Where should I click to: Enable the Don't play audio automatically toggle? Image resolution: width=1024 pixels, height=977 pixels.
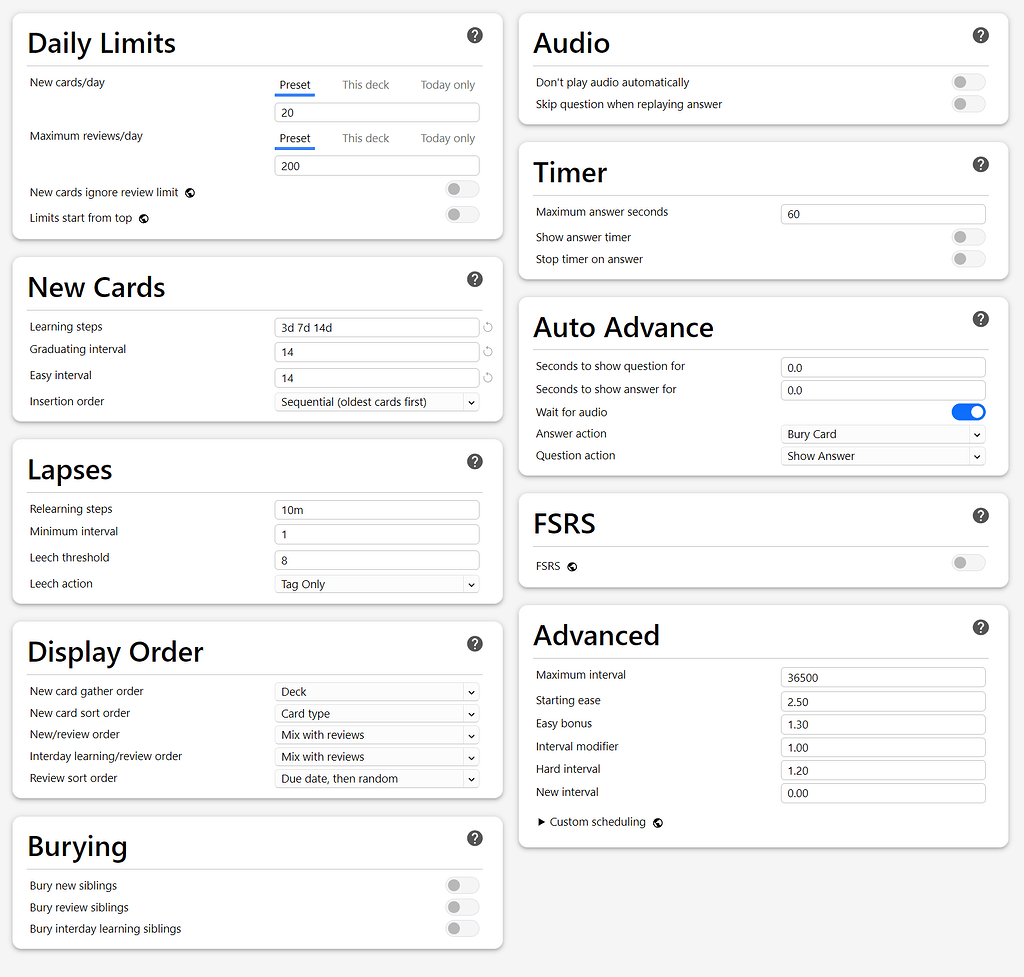coord(968,83)
